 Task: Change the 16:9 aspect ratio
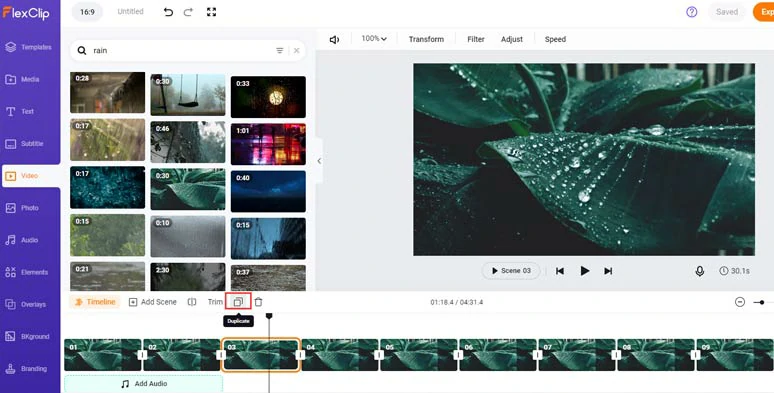pos(87,12)
